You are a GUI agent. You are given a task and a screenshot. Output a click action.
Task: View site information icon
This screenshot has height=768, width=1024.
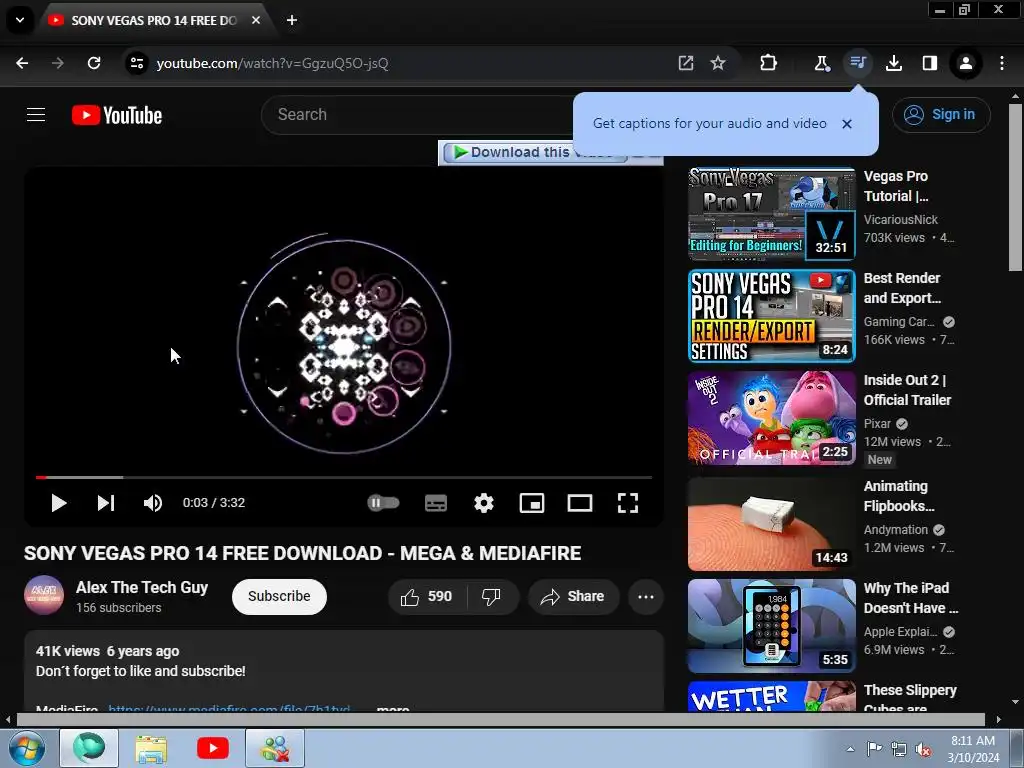point(136,63)
